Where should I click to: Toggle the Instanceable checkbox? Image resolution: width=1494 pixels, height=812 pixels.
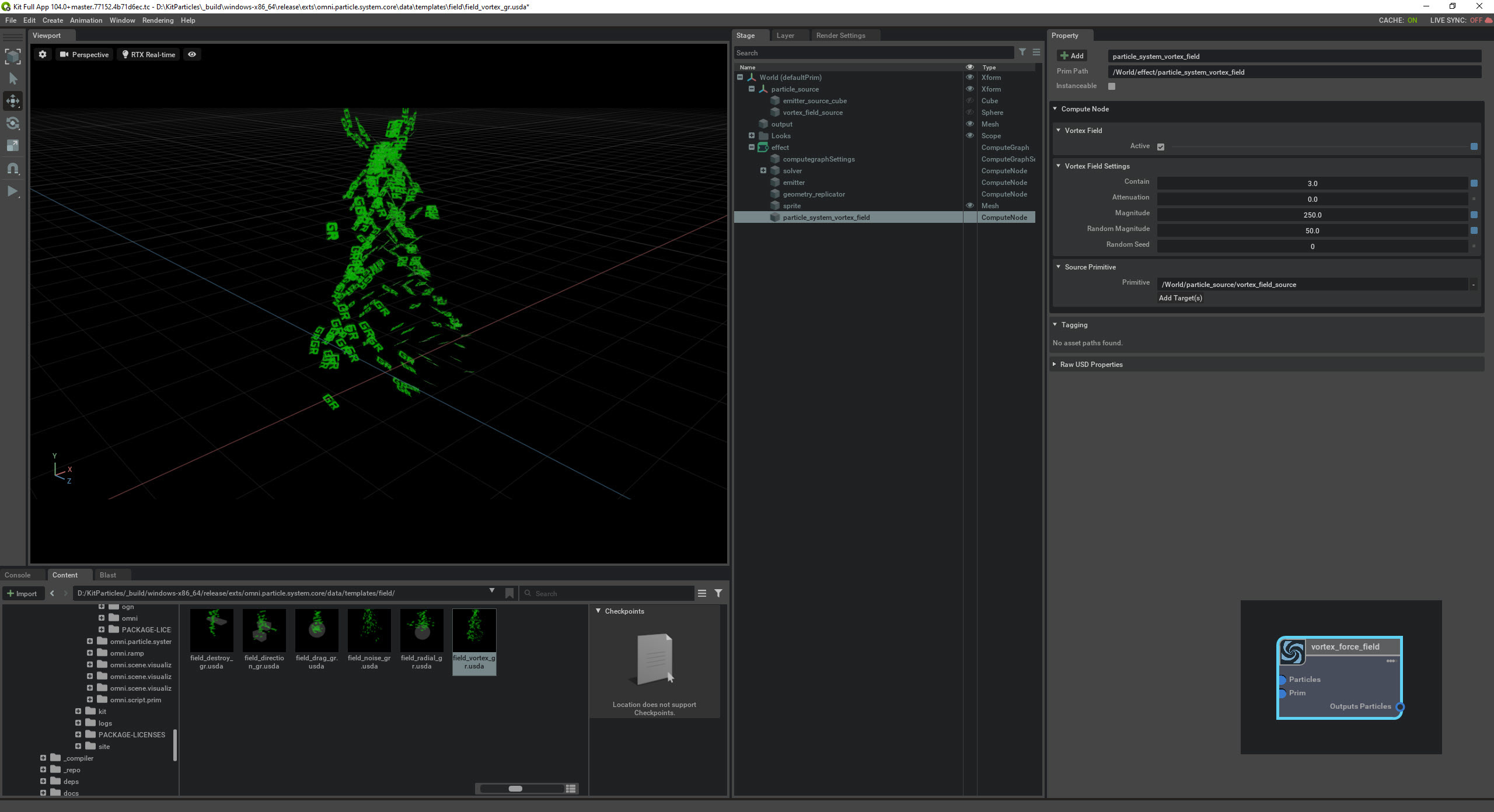point(1112,86)
